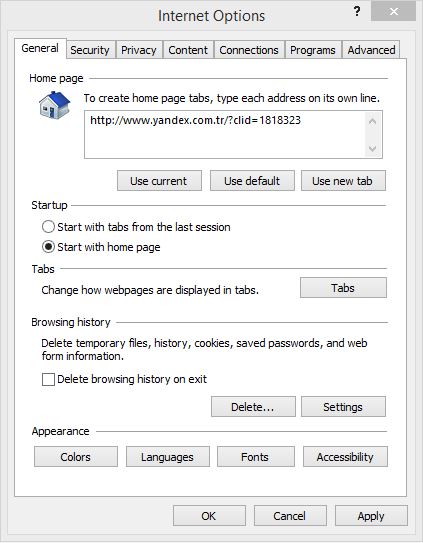Click into the home page address field
This screenshot has height=543, width=423.
click(225, 134)
